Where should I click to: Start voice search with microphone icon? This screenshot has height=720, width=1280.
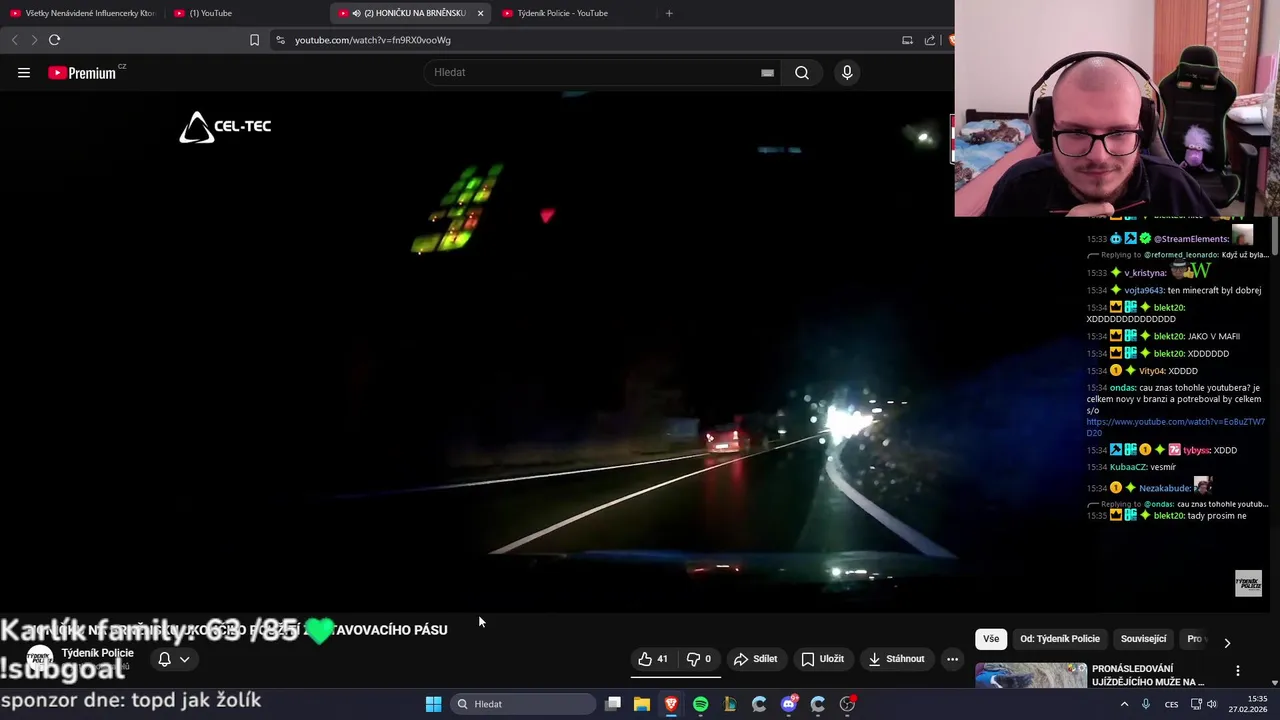847,72
